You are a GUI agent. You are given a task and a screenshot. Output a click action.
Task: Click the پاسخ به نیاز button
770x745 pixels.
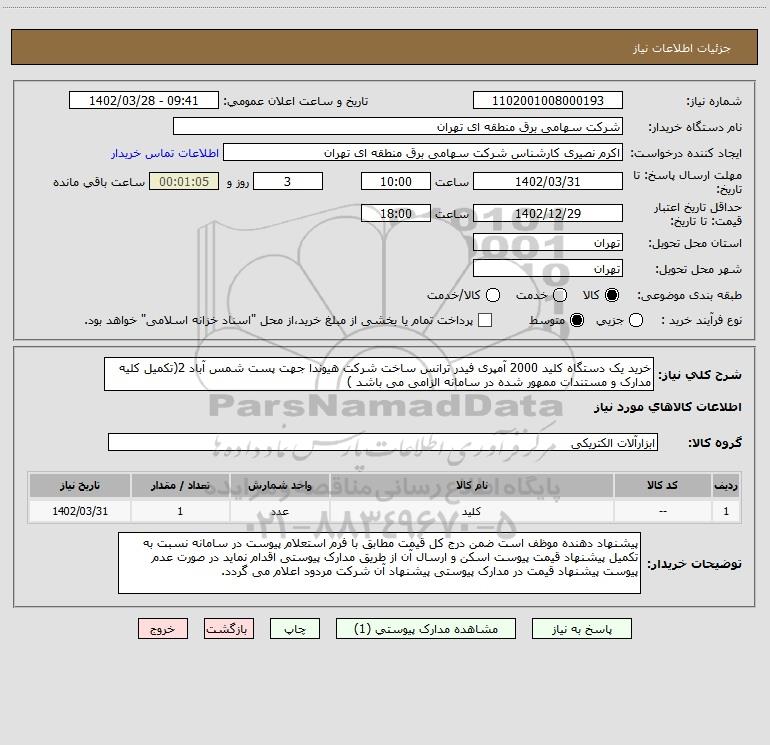pos(581,629)
